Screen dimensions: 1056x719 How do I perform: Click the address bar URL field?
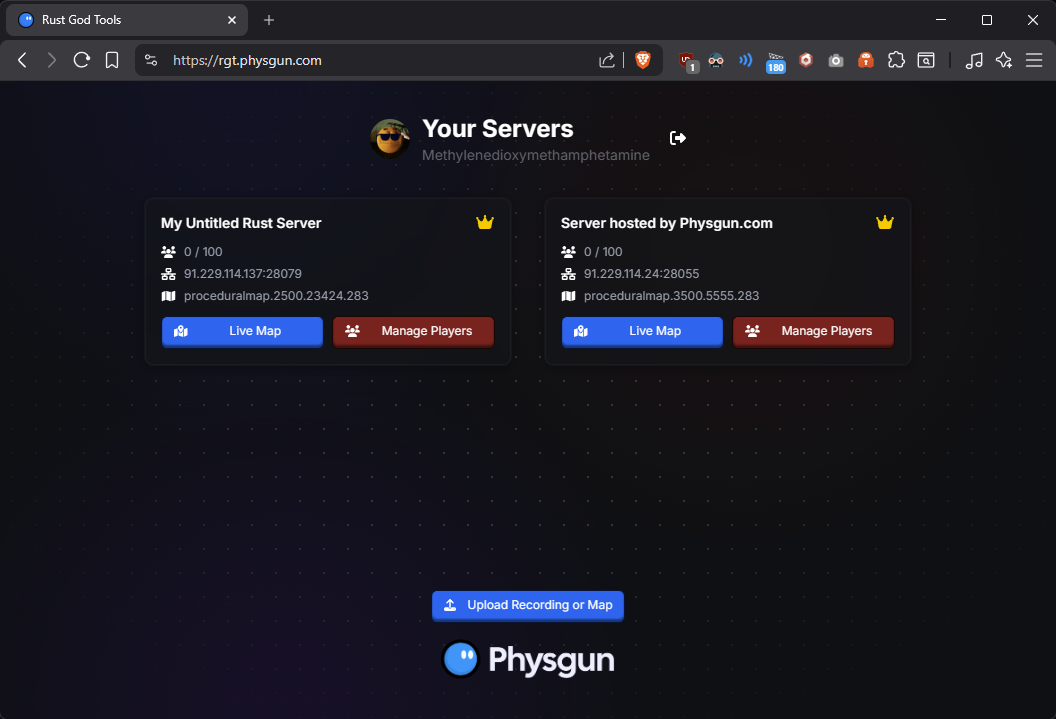tap(380, 60)
